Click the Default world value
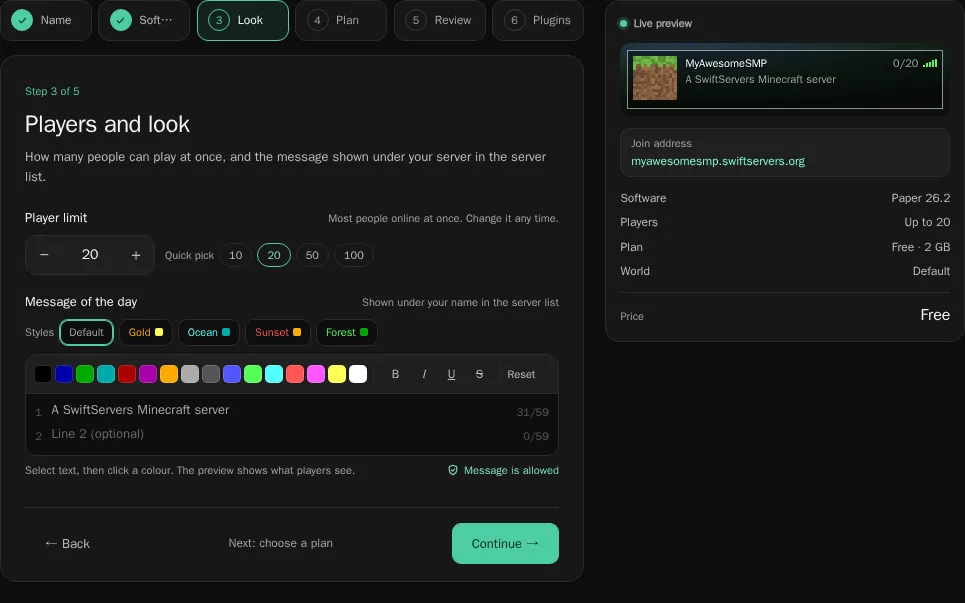965x603 pixels. pyautogui.click(x=931, y=271)
